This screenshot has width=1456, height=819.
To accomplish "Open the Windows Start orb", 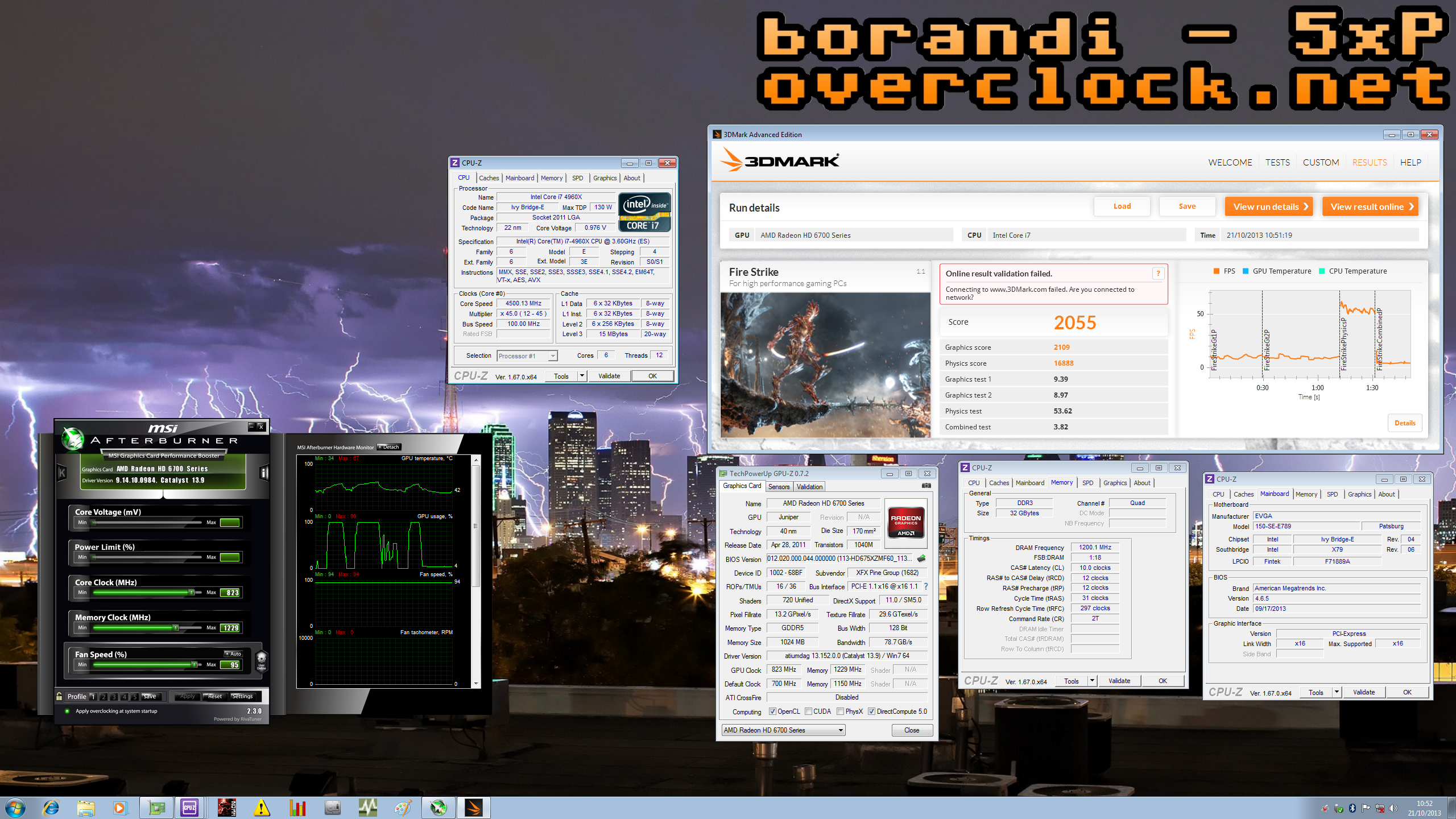I will click(x=15, y=807).
